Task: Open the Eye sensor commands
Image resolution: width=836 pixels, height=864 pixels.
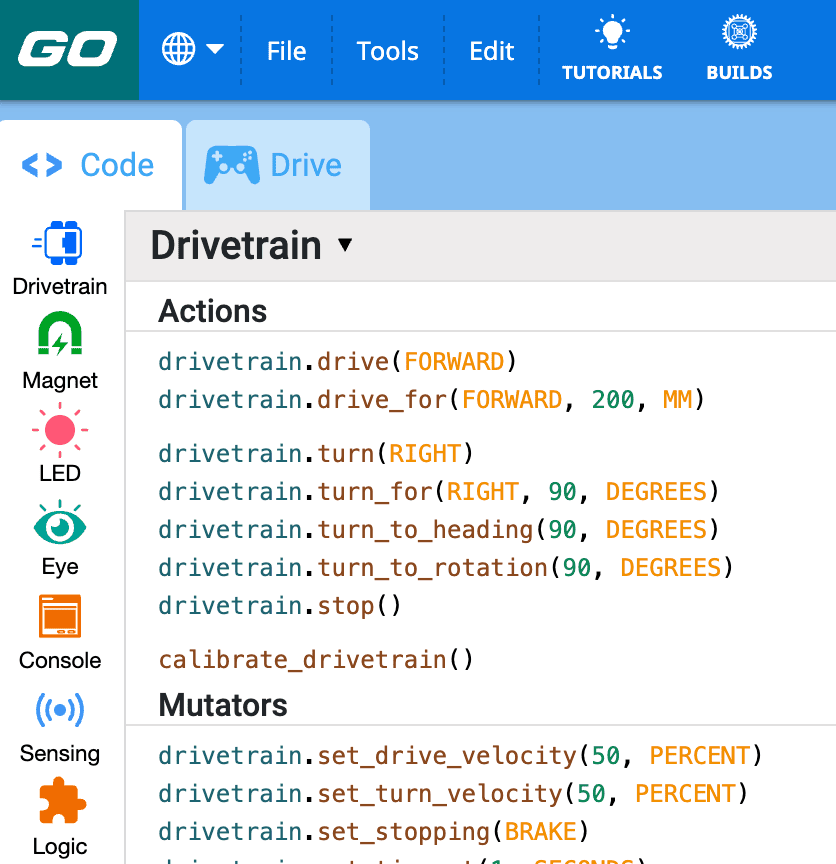Action: [59, 538]
